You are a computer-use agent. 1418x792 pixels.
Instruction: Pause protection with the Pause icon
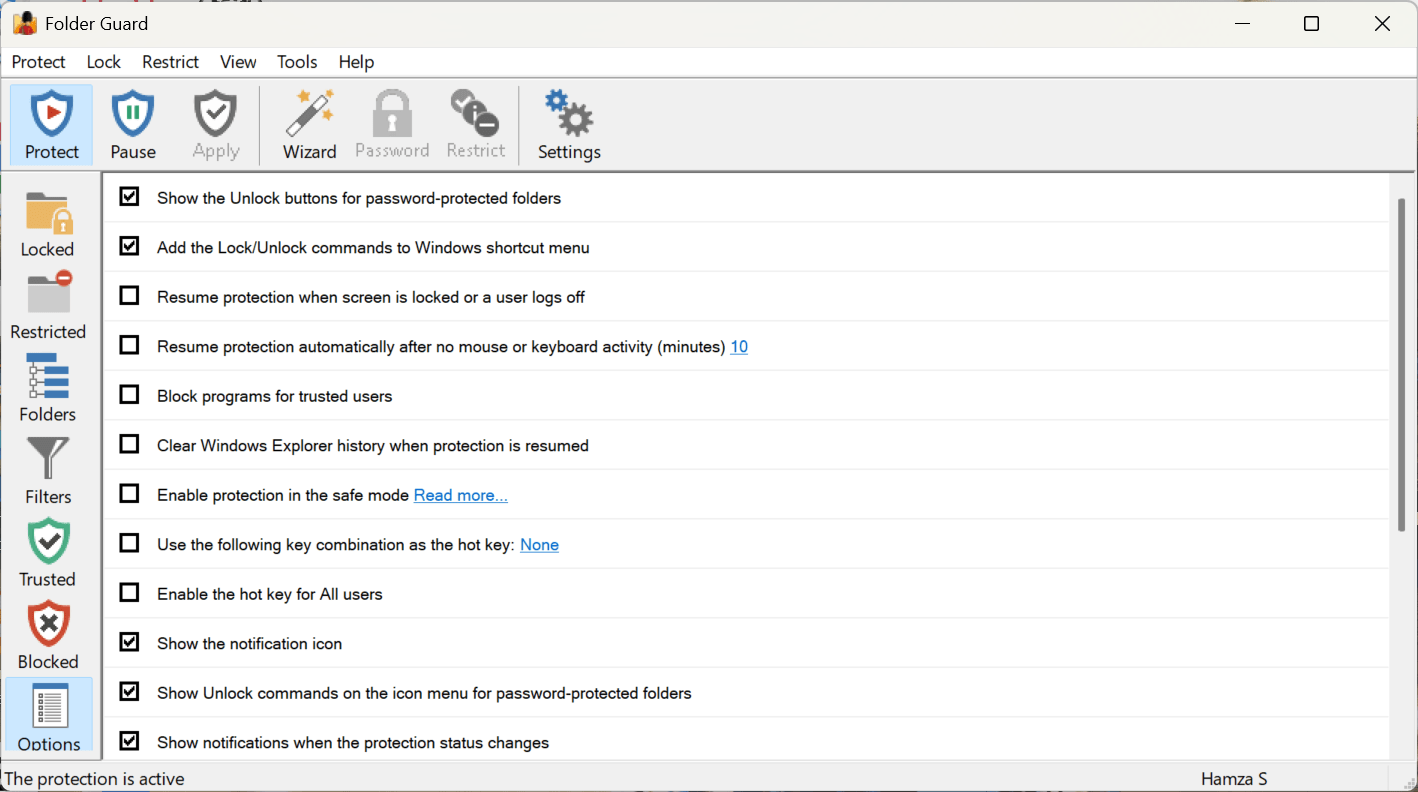[x=133, y=125]
